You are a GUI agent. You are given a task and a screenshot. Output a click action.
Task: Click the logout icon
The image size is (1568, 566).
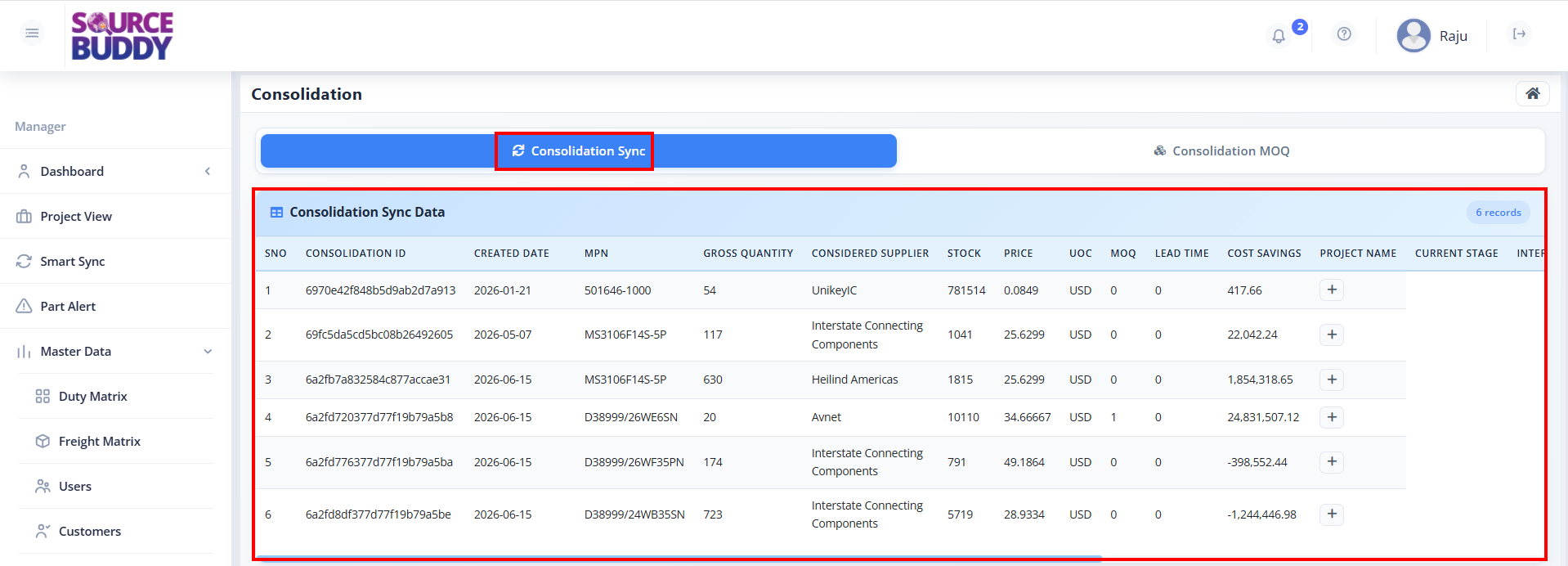point(1519,34)
